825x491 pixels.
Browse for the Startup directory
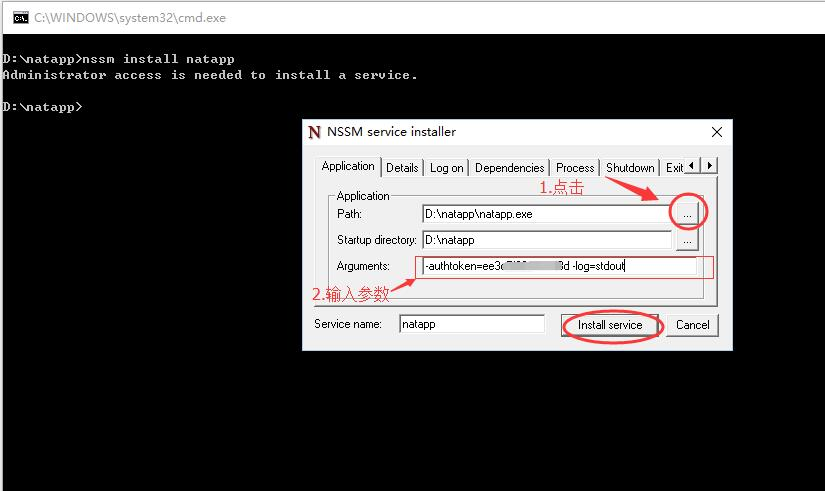687,241
